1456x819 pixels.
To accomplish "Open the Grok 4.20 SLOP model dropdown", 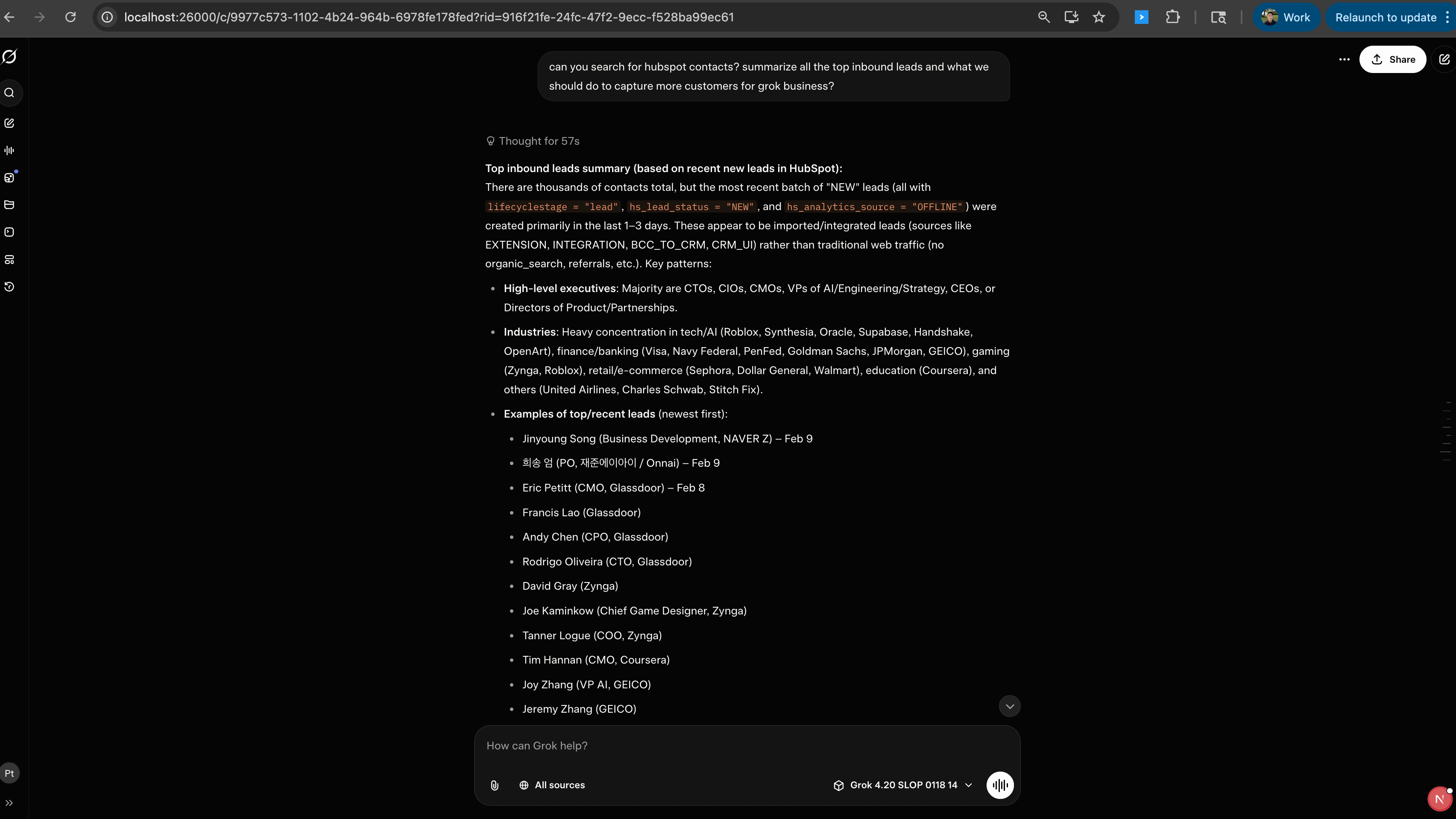I will point(902,785).
